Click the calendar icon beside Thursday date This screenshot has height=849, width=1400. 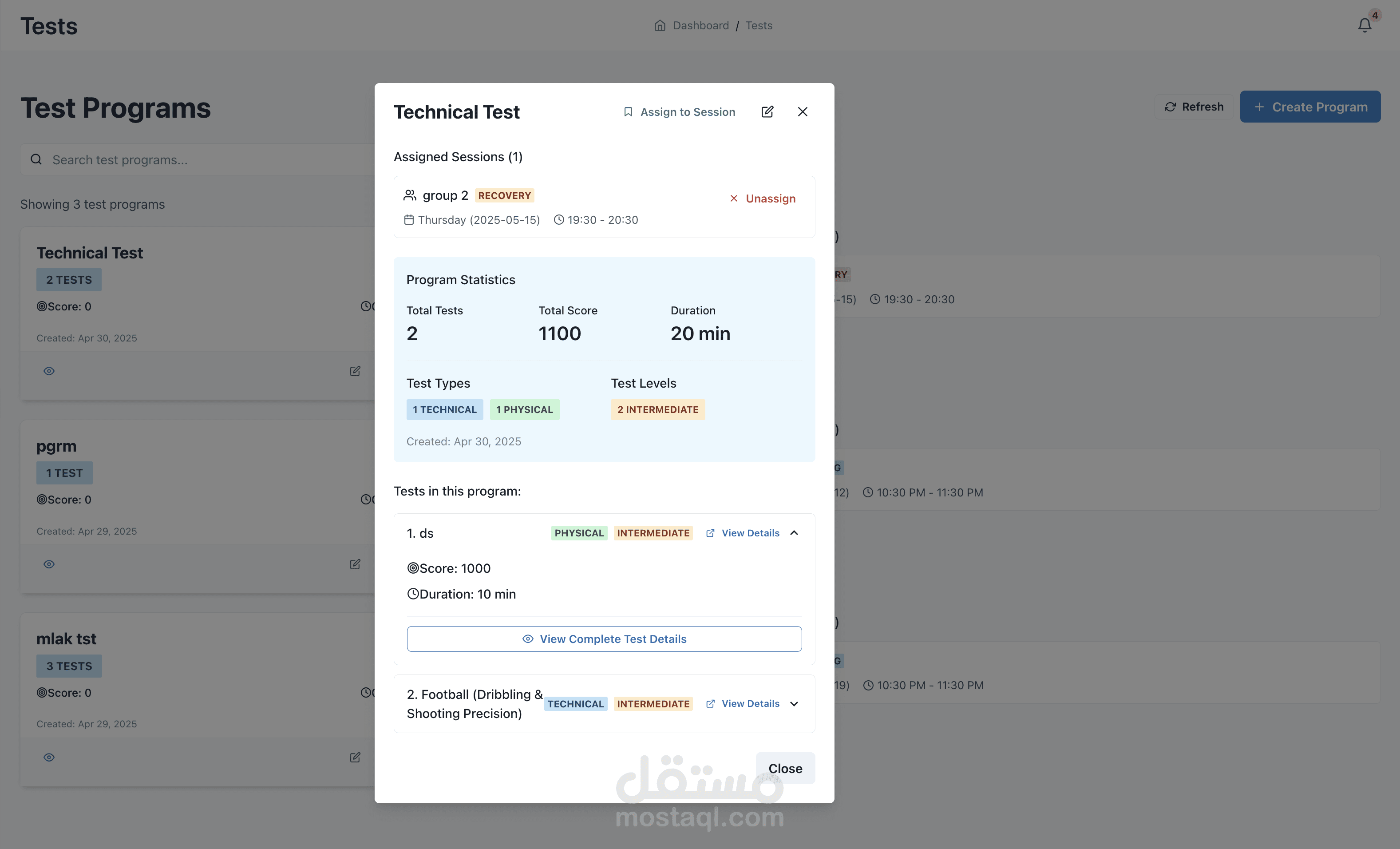pos(408,220)
